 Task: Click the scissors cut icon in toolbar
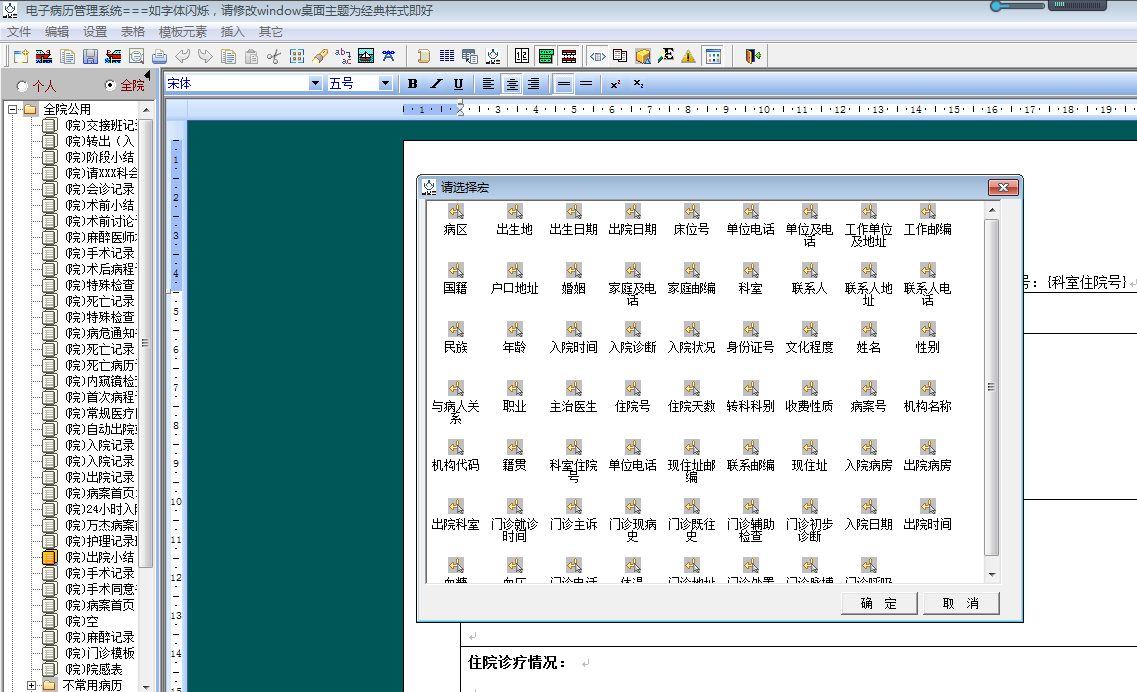[273, 56]
